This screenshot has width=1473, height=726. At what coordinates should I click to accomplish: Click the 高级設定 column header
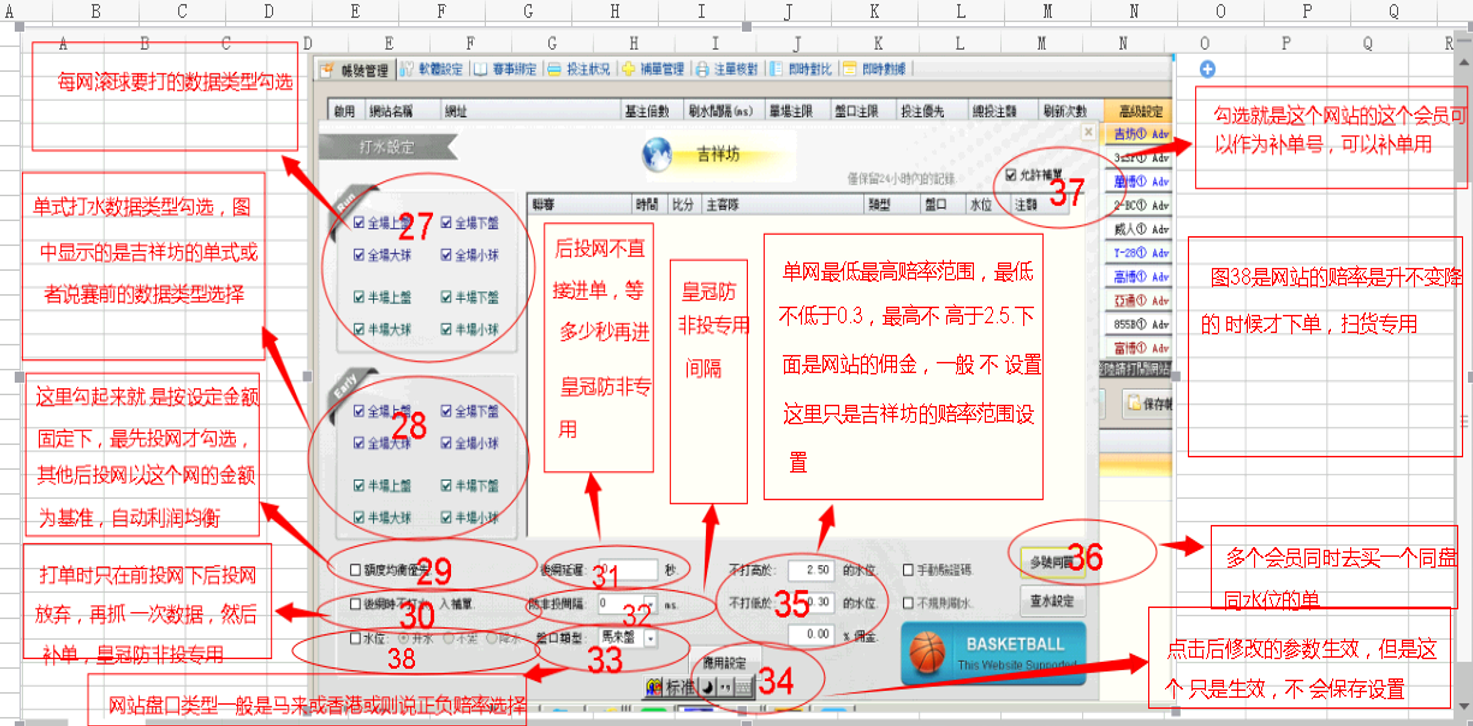point(1140,111)
